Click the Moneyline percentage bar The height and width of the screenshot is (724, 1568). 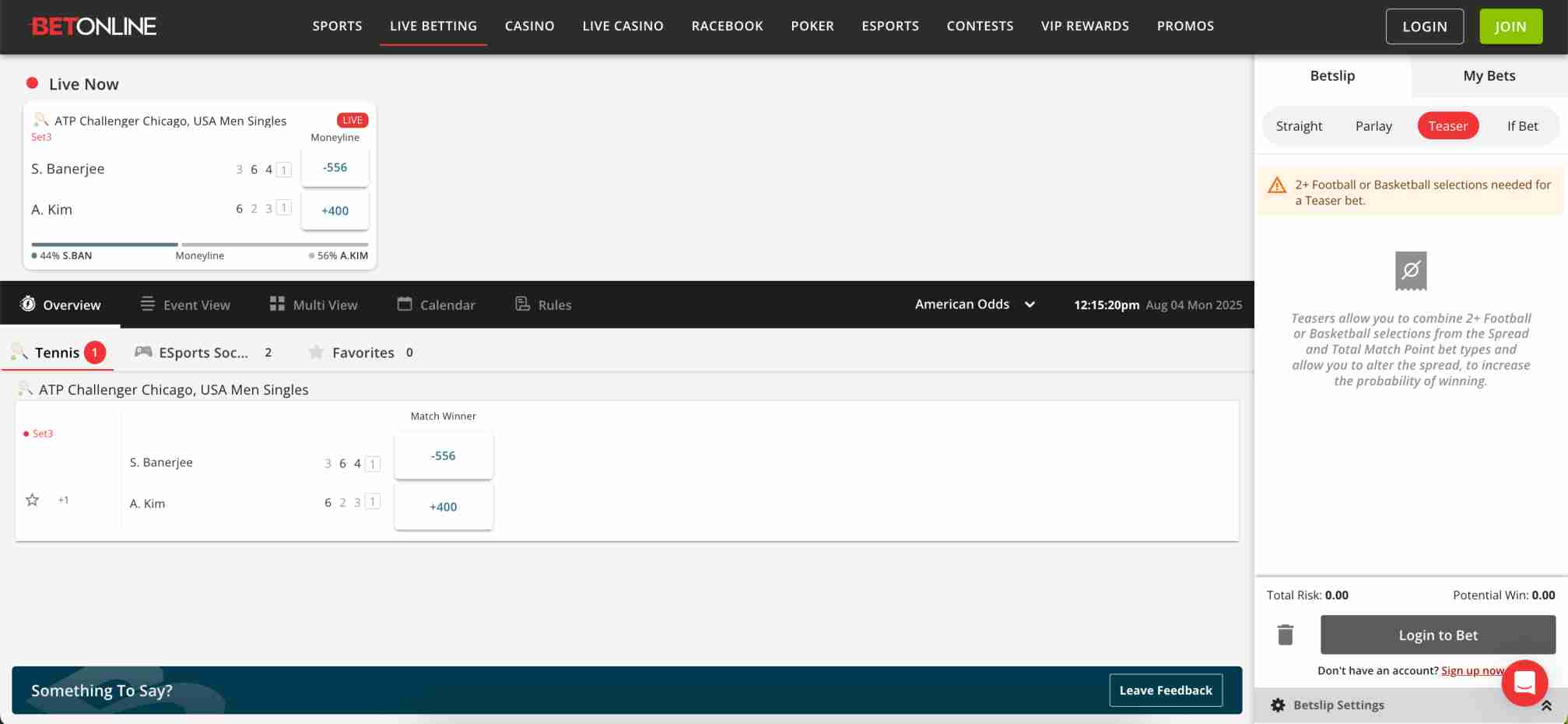tap(199, 244)
